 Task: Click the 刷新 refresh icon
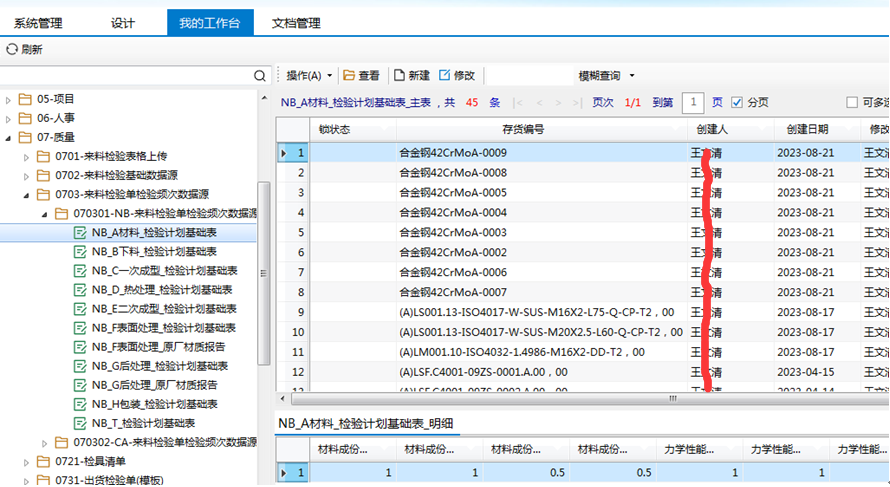(x=11, y=49)
